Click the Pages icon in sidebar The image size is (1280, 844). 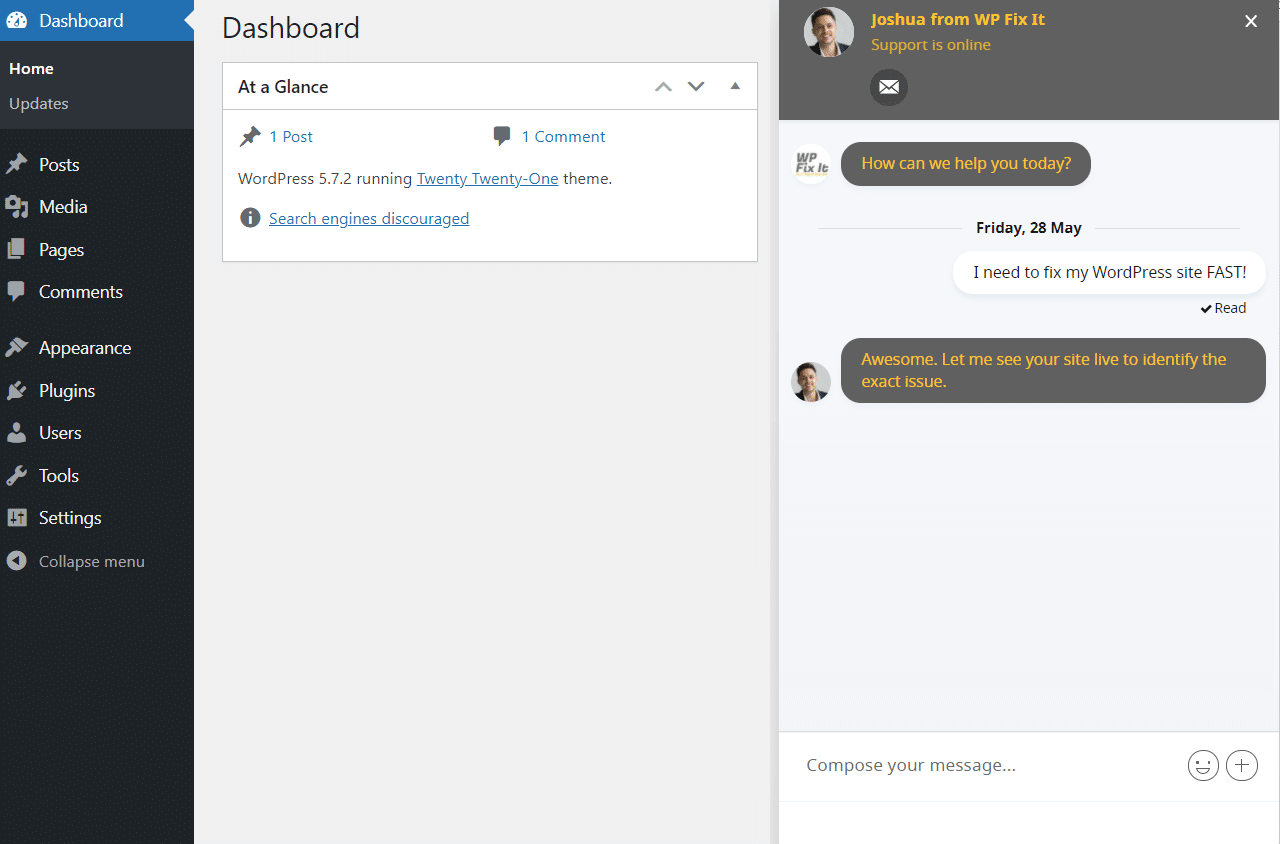tap(17, 249)
